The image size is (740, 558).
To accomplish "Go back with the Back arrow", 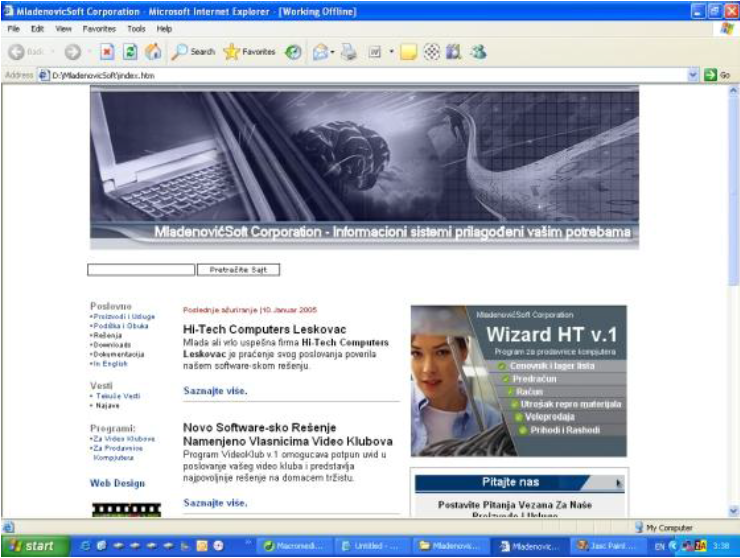I will click(x=17, y=52).
